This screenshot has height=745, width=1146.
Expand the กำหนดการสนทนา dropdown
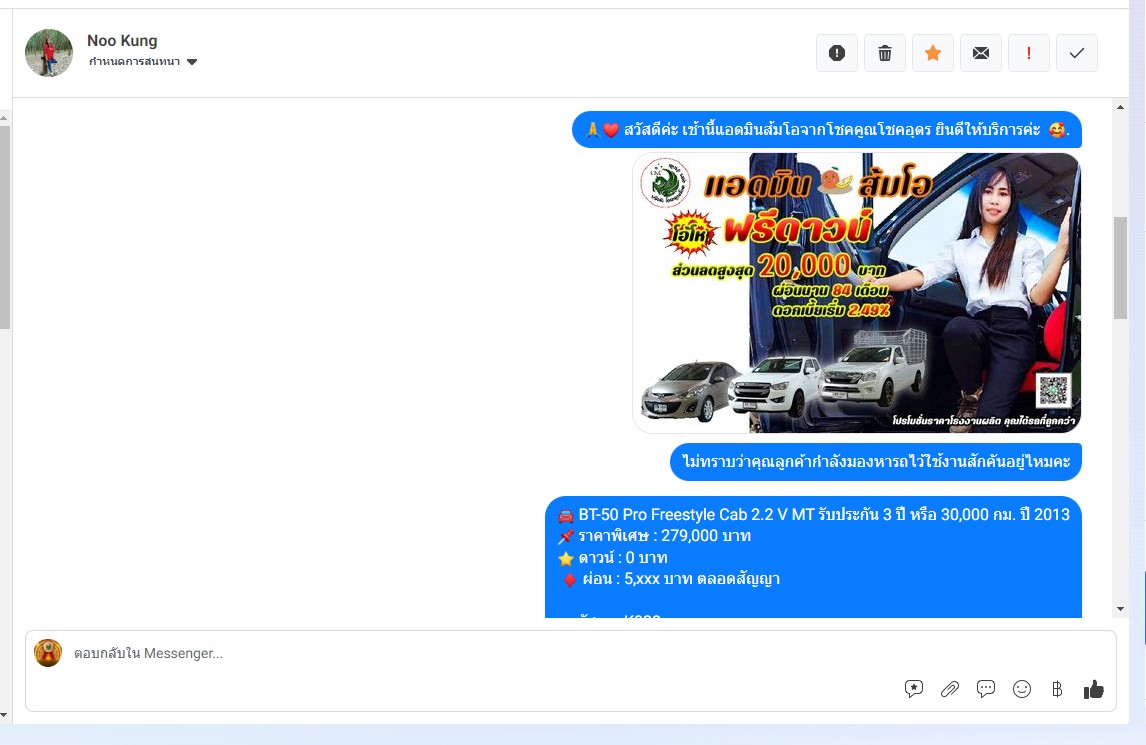point(143,61)
